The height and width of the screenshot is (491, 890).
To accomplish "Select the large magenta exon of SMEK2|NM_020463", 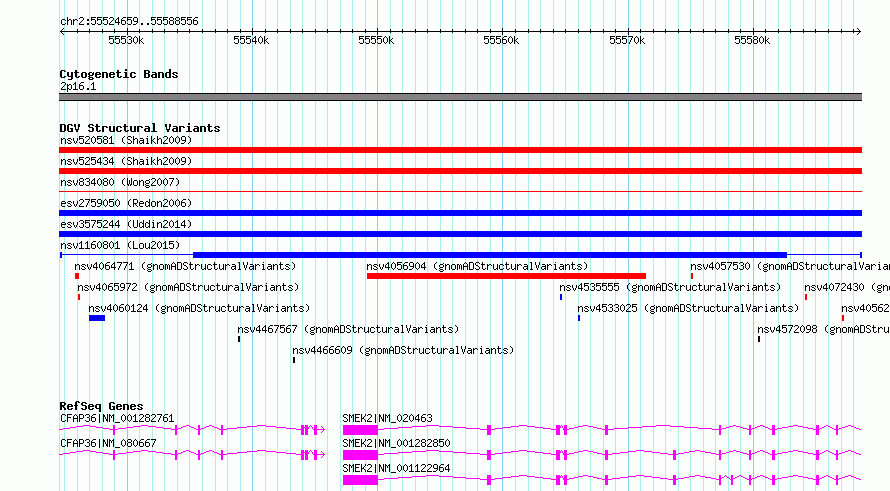I will 360,430.
